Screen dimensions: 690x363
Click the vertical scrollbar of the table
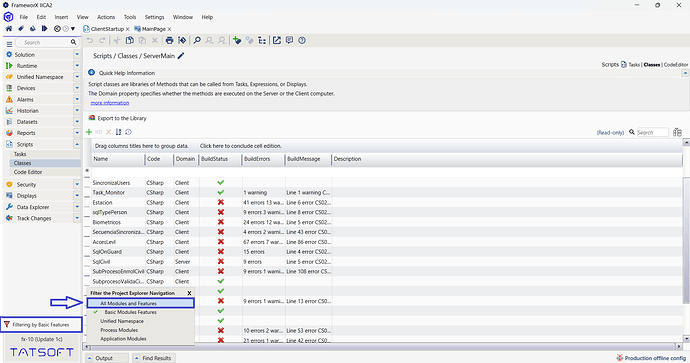click(x=686, y=240)
